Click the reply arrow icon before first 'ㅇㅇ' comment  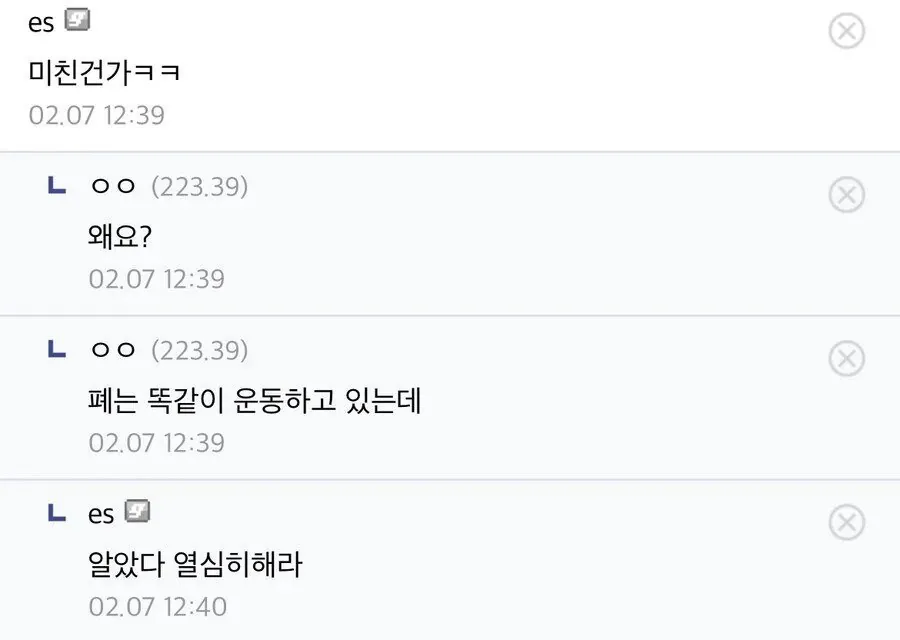tap(57, 186)
